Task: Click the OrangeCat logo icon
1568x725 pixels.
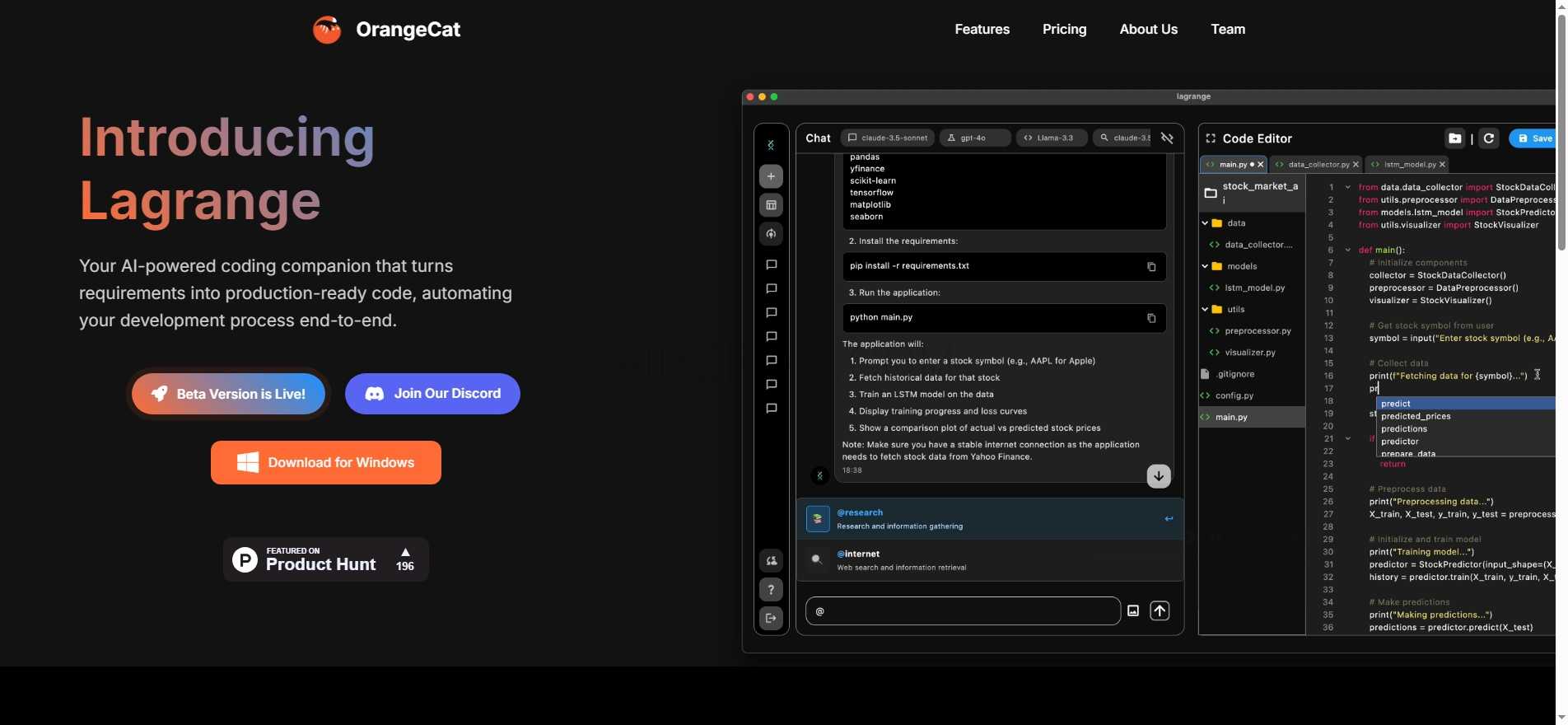Action: [x=327, y=30]
